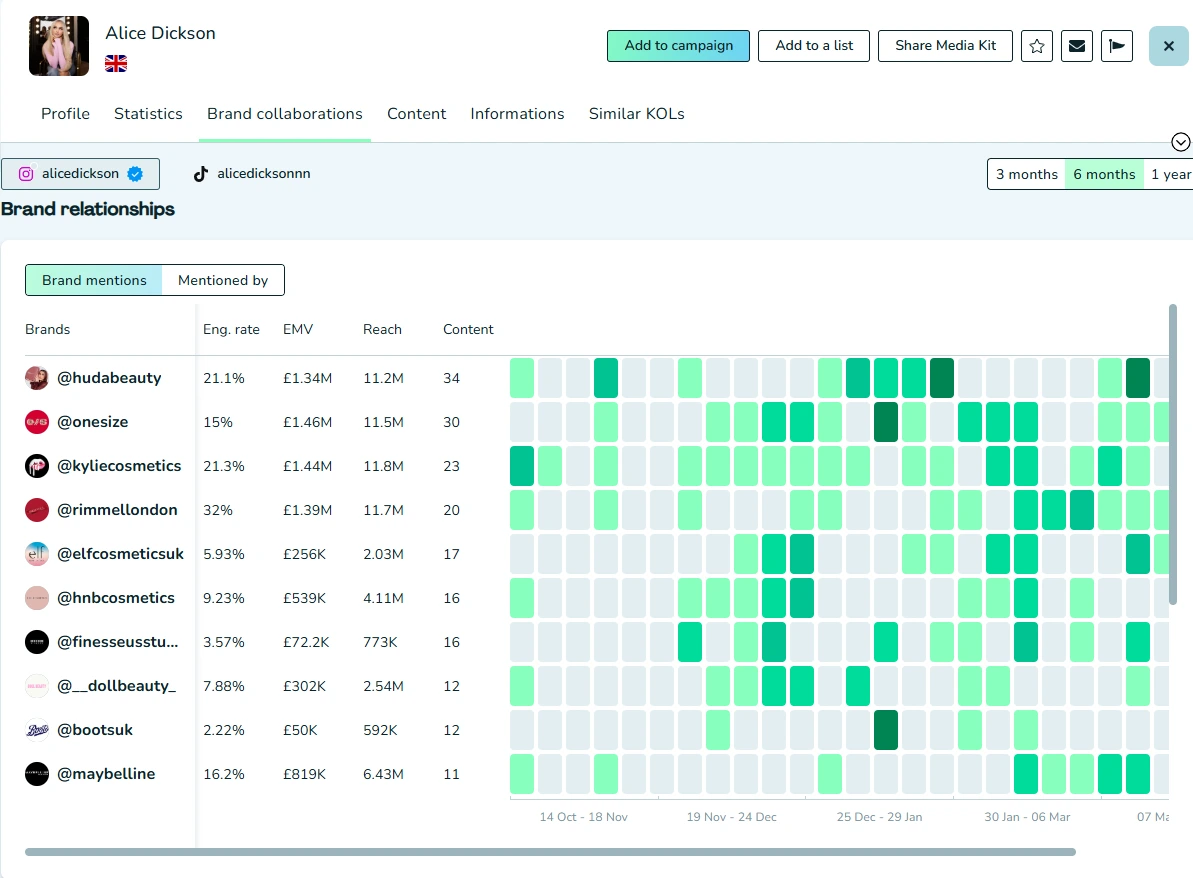Click the £1.46M EMV value for @onesize
The height and width of the screenshot is (878, 1193).
[x=307, y=422]
